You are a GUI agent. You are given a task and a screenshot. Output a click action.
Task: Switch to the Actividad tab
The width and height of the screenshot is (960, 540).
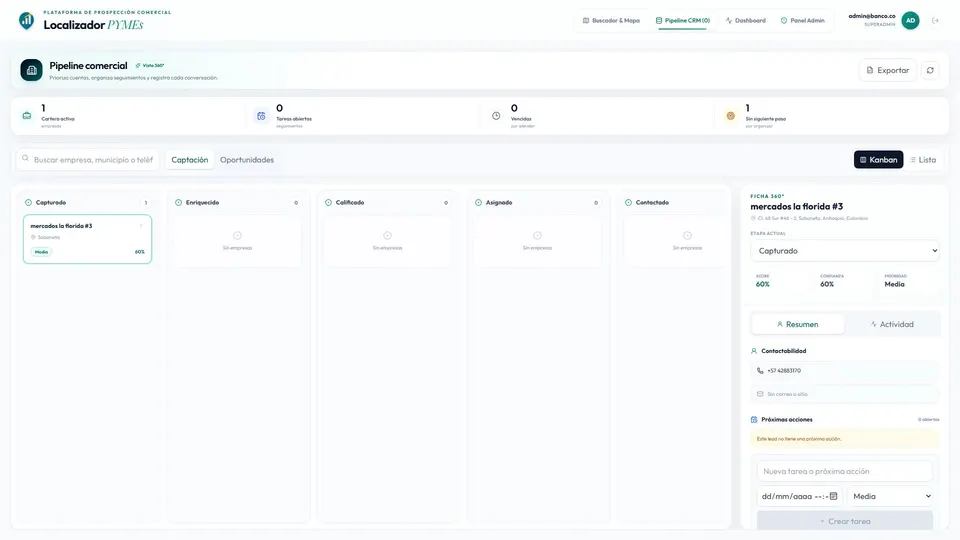coord(892,324)
